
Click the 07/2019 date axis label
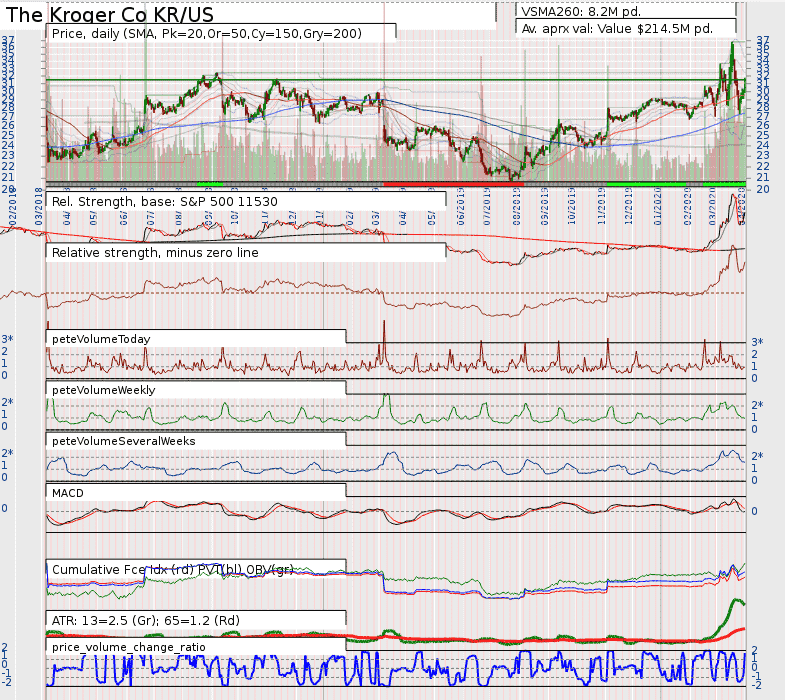(x=487, y=206)
